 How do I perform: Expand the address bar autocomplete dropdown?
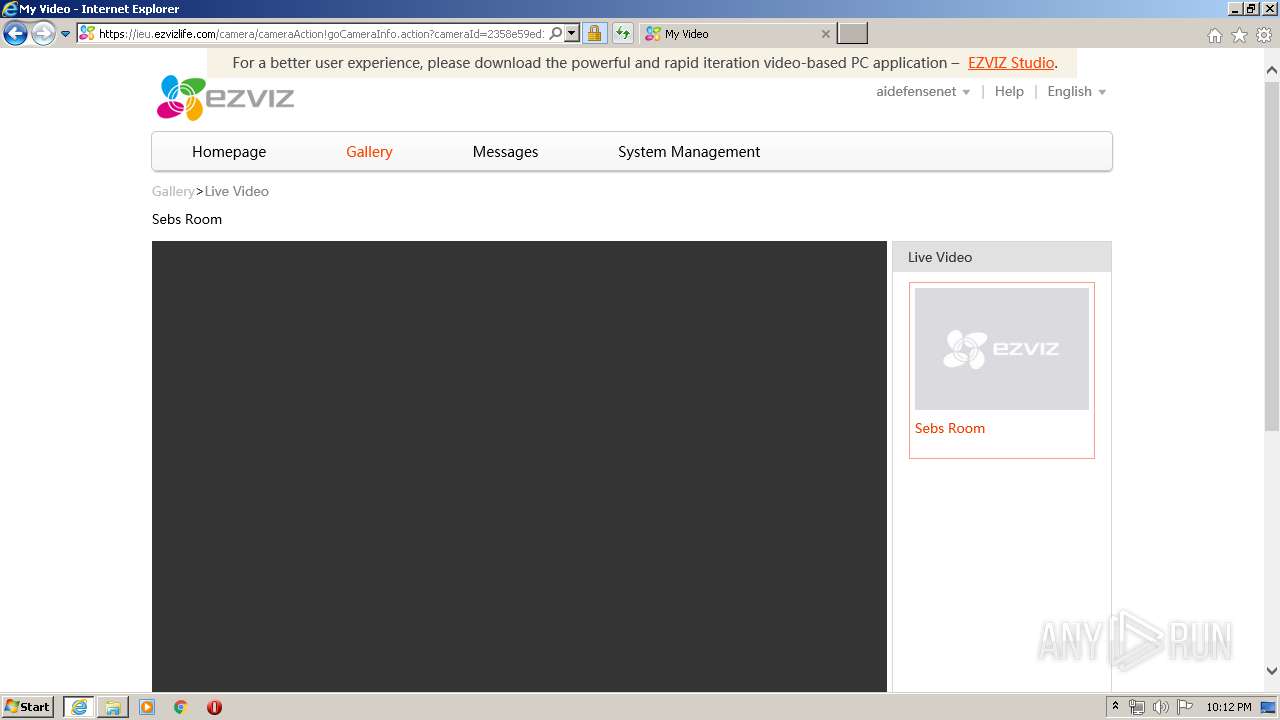click(572, 34)
